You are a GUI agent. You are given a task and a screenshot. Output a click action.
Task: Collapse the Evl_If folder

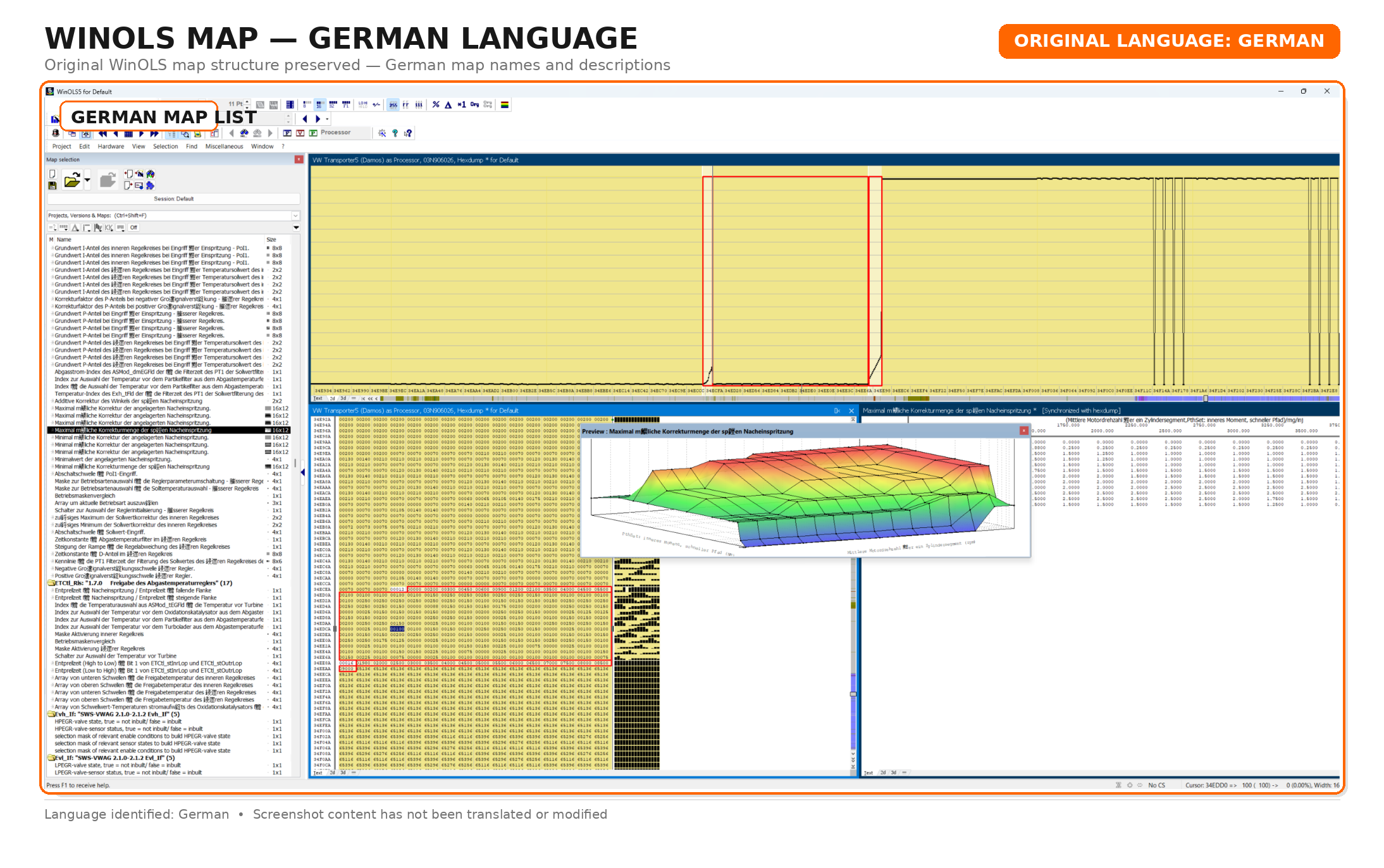pos(52,758)
